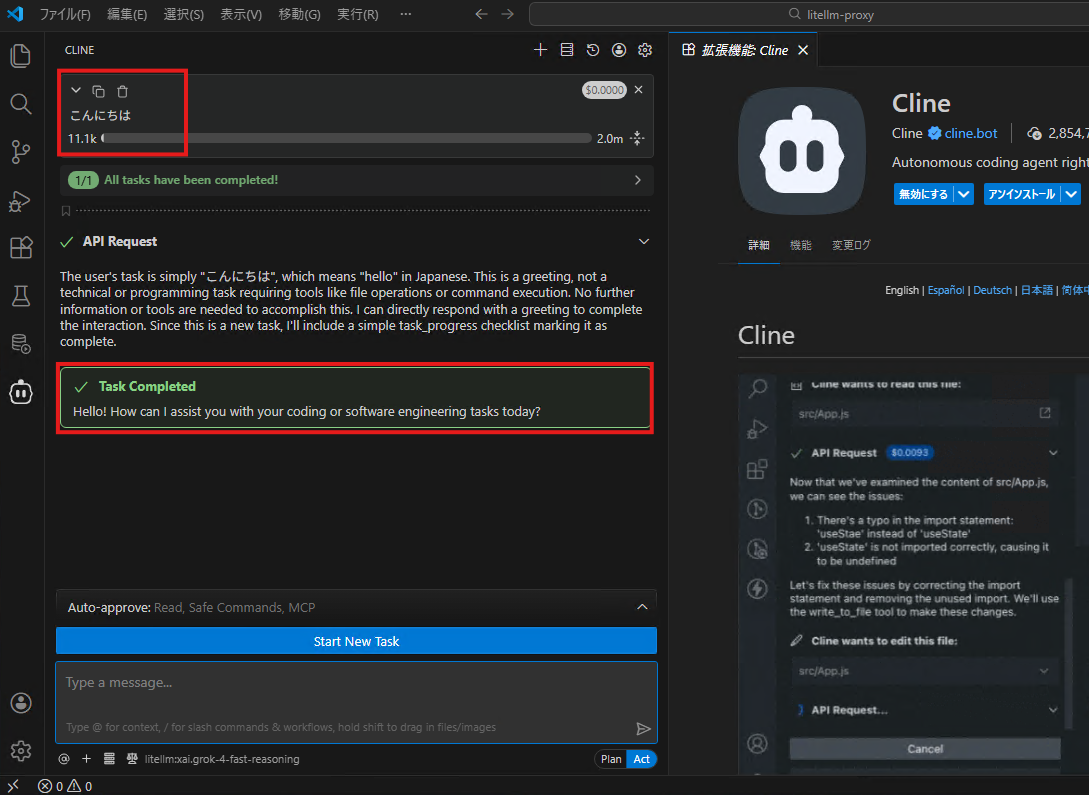The width and height of the screenshot is (1089, 795).
Task: Select the 拡張機能: Cline editor tab
Action: (745, 50)
